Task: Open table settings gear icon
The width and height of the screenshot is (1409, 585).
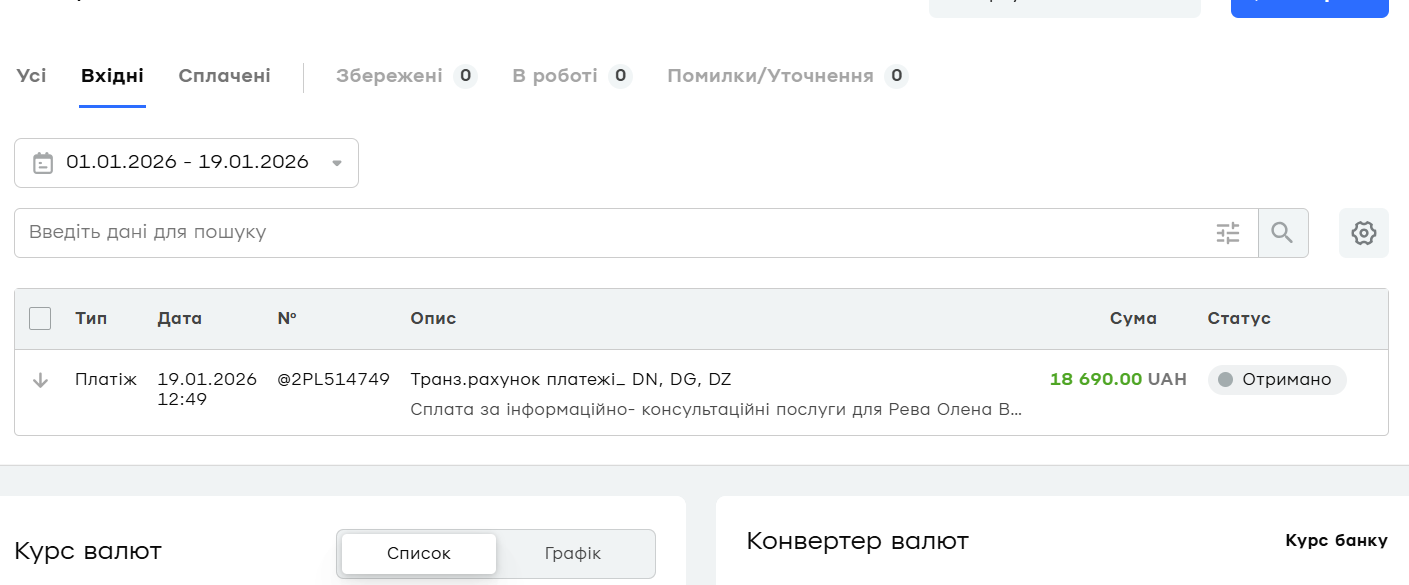Action: coord(1363,233)
